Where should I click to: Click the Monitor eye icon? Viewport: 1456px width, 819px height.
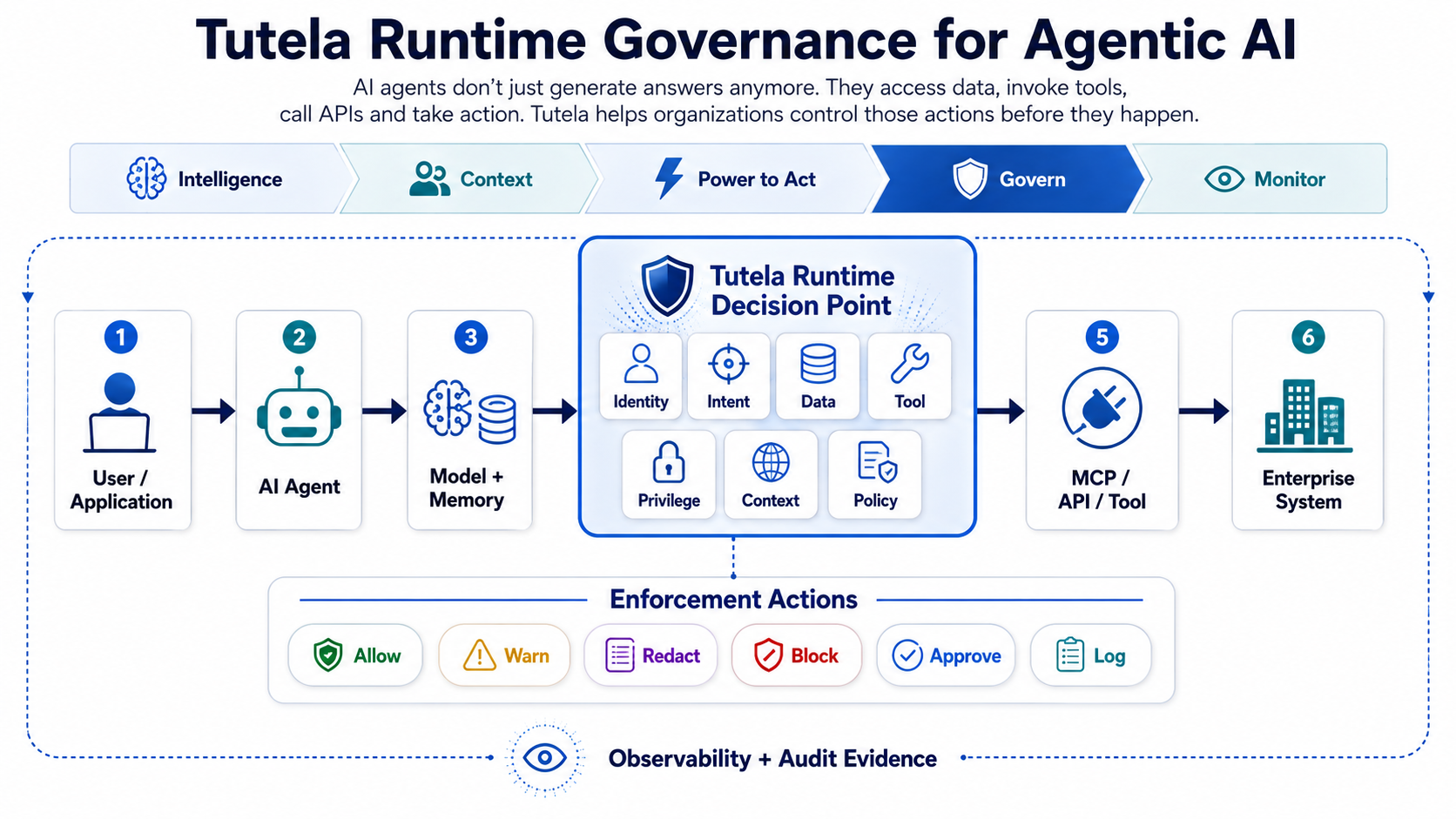tap(1224, 179)
